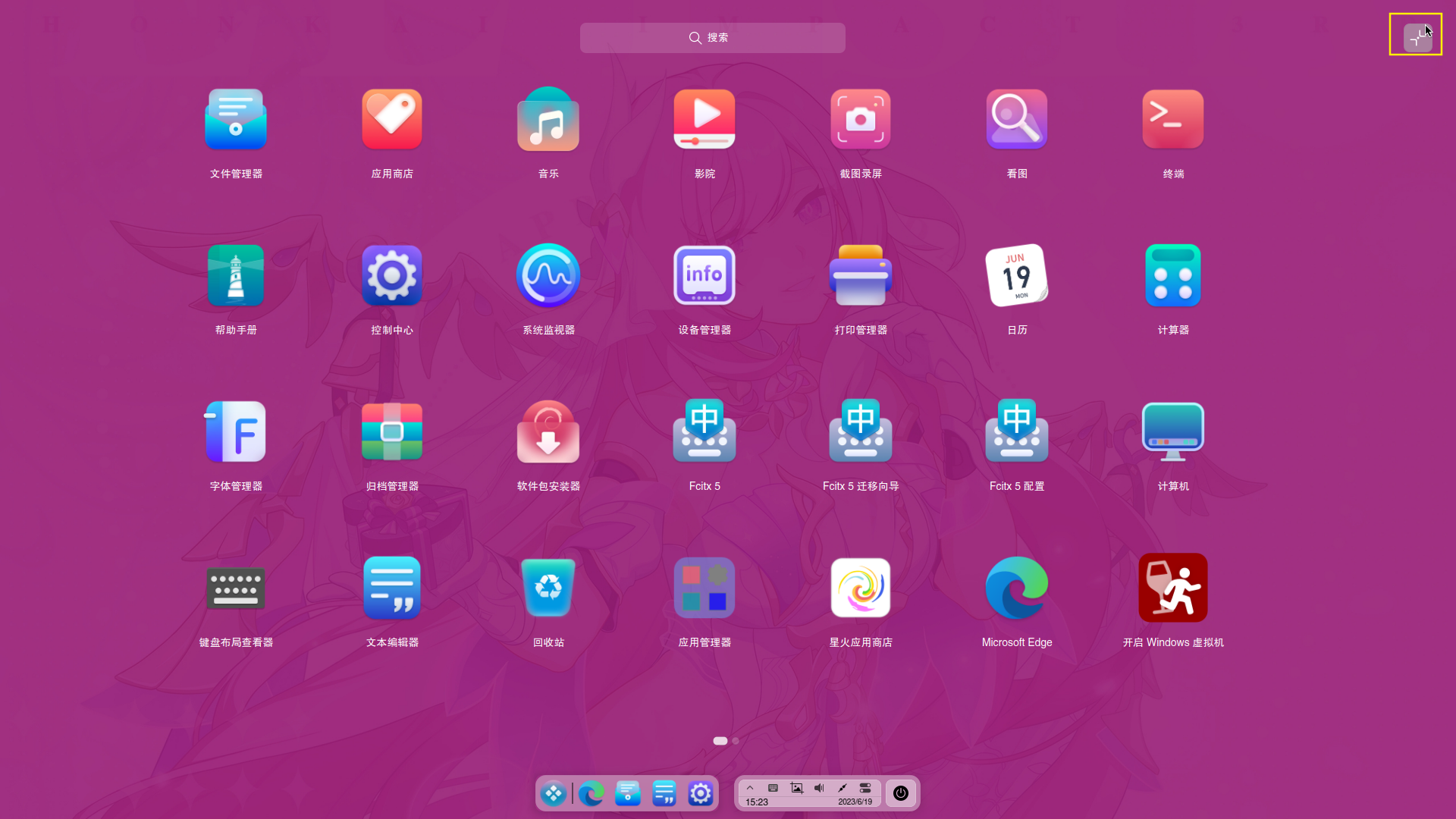This screenshot has width=1456, height=819.
Task: Open the Terminal (终端) app
Action: [1172, 119]
